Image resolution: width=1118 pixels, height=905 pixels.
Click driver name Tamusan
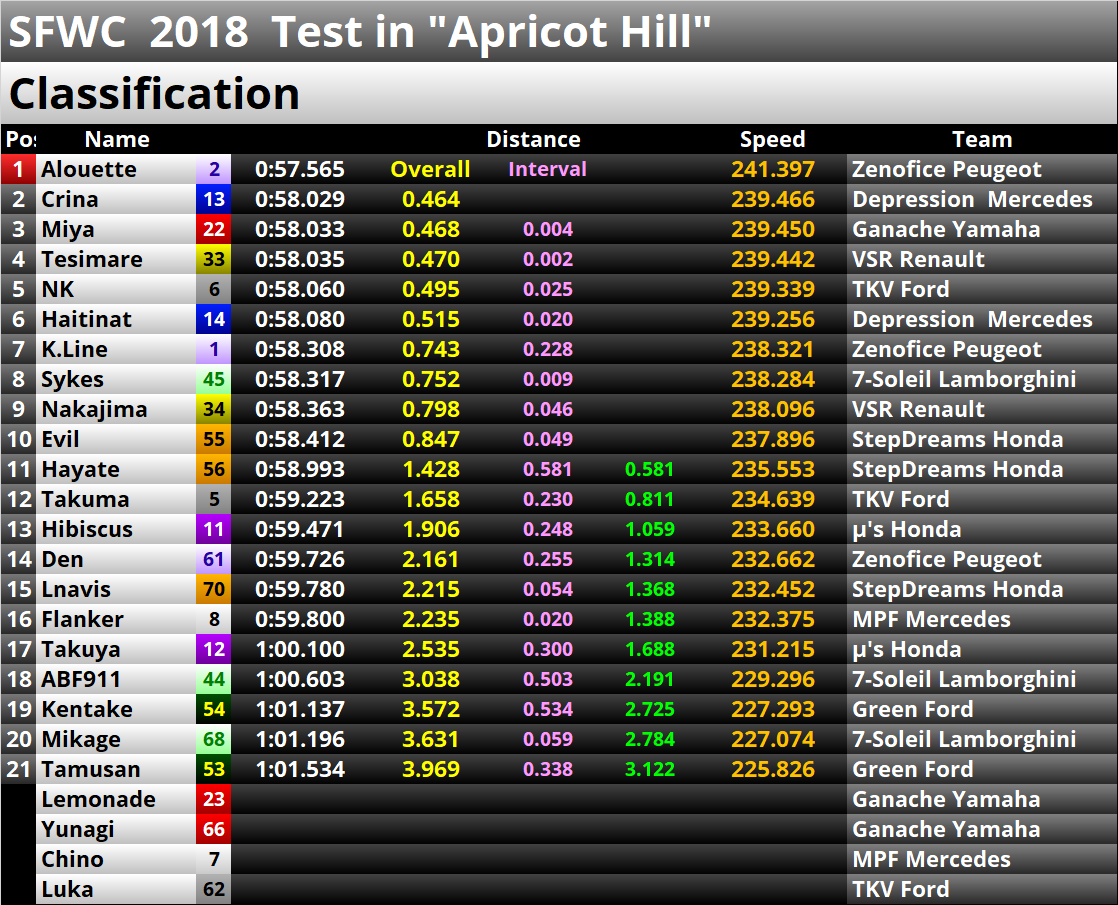coord(91,769)
